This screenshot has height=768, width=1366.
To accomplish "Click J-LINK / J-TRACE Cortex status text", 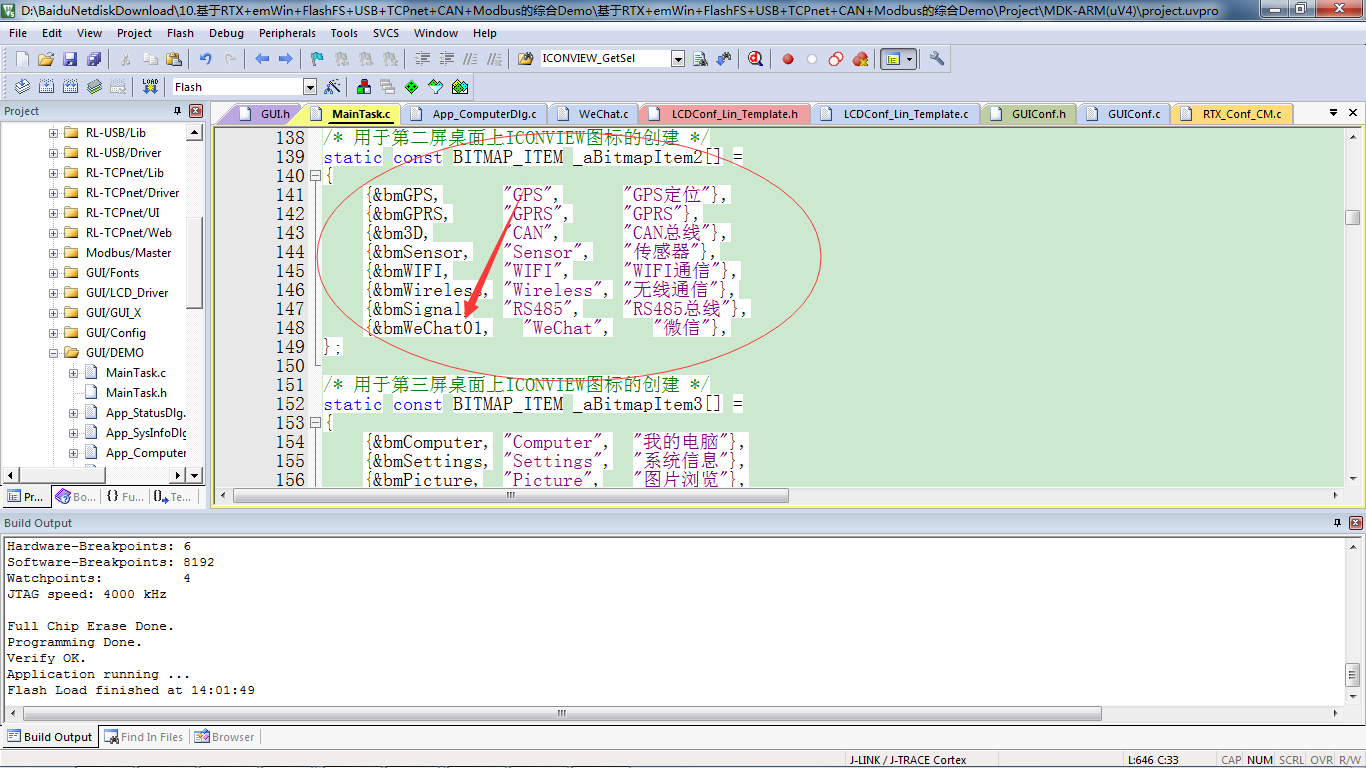I will coord(907,760).
